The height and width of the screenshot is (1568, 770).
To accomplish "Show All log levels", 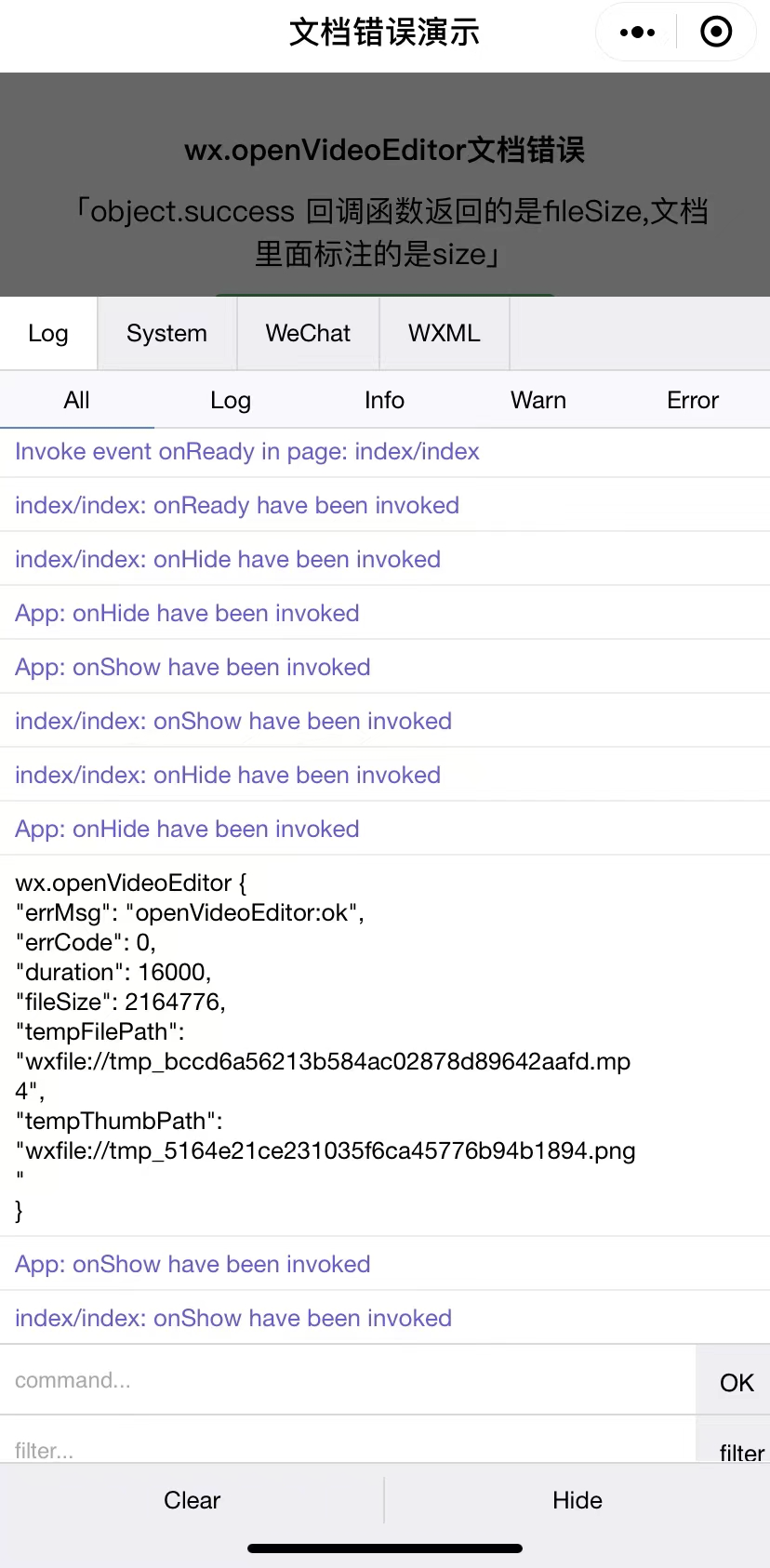I will click(x=77, y=400).
